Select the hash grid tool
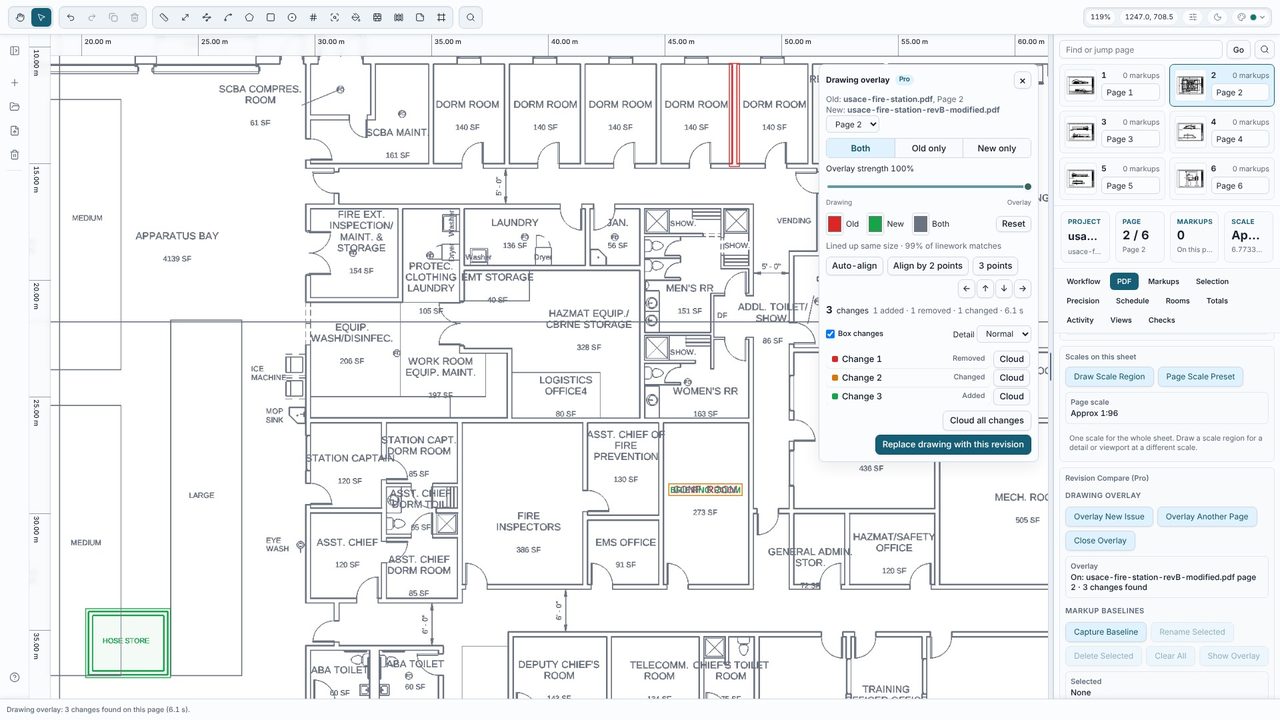 click(313, 17)
